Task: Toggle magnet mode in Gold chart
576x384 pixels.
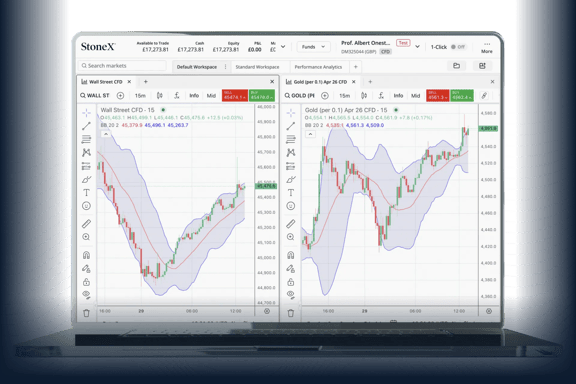Action: 291,255
